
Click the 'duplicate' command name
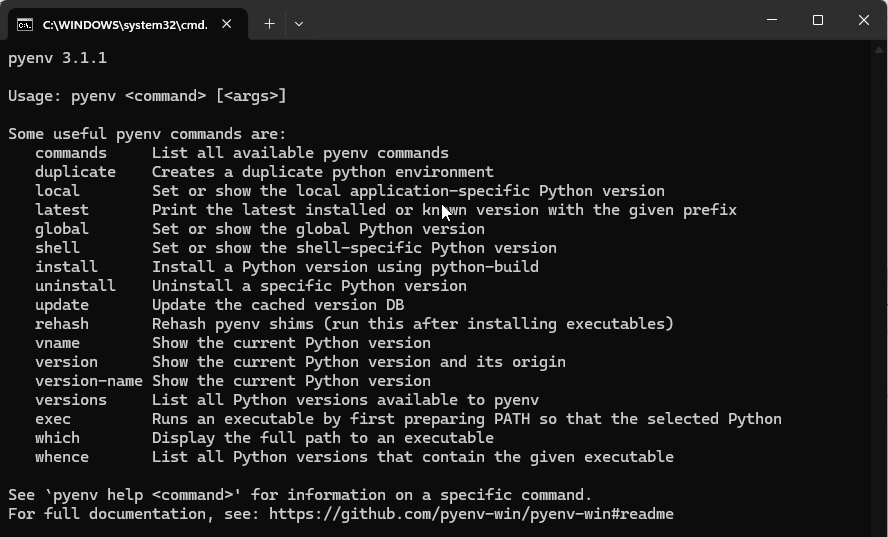pos(75,172)
